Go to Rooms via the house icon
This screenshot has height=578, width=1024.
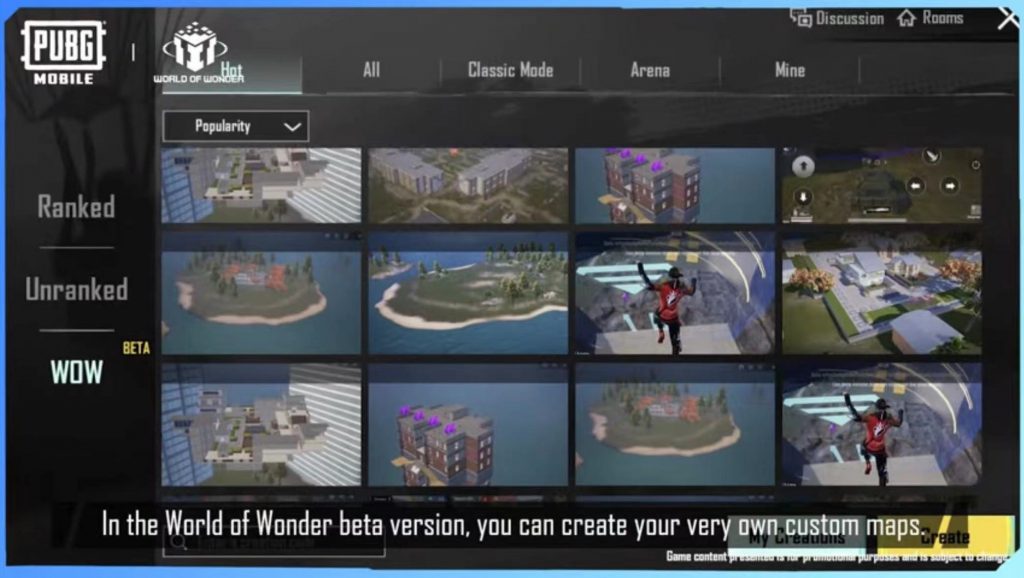906,18
